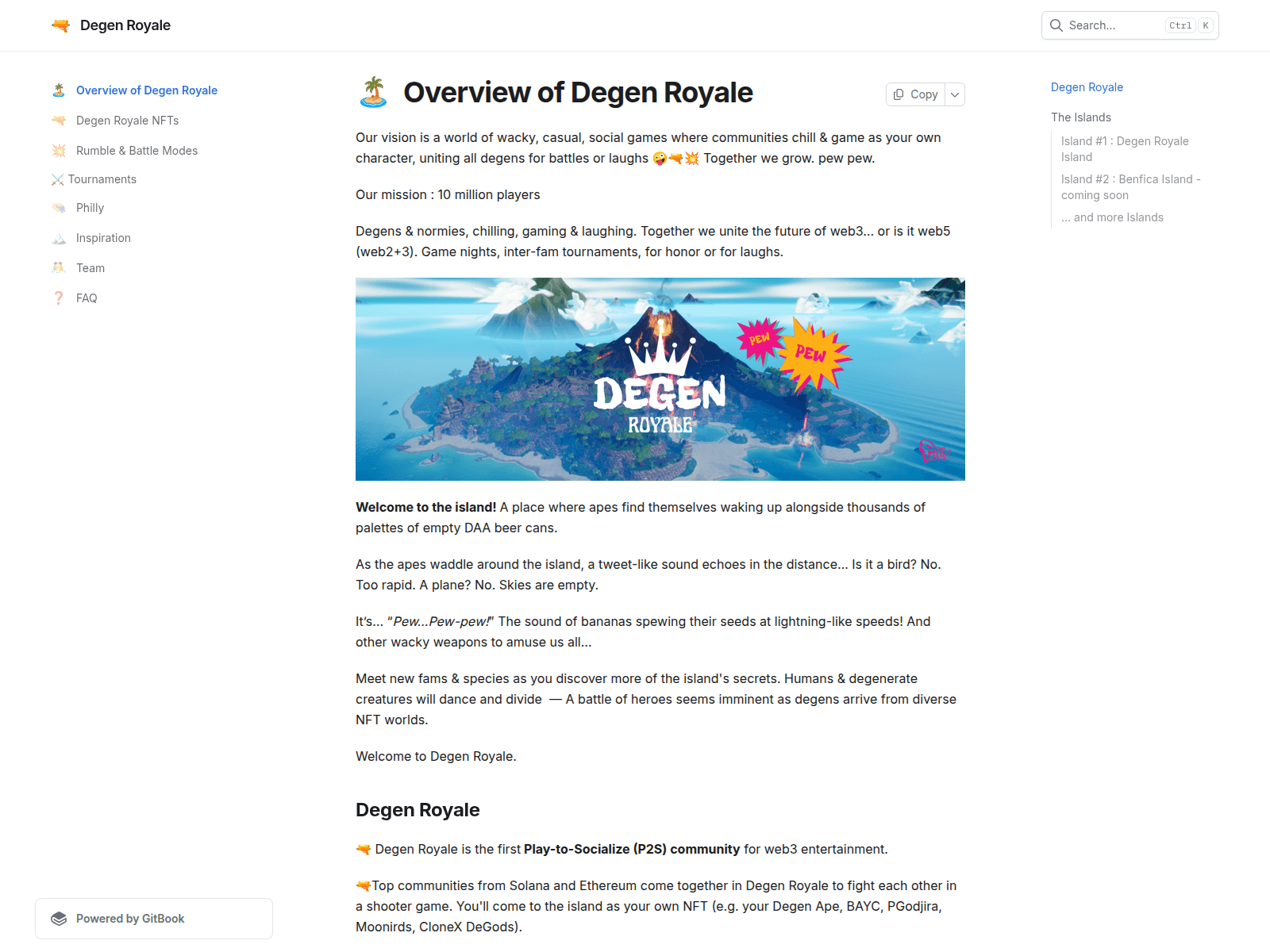Viewport: 1270px width, 952px height.
Task: Click the large palm island title emoji
Action: tap(373, 92)
